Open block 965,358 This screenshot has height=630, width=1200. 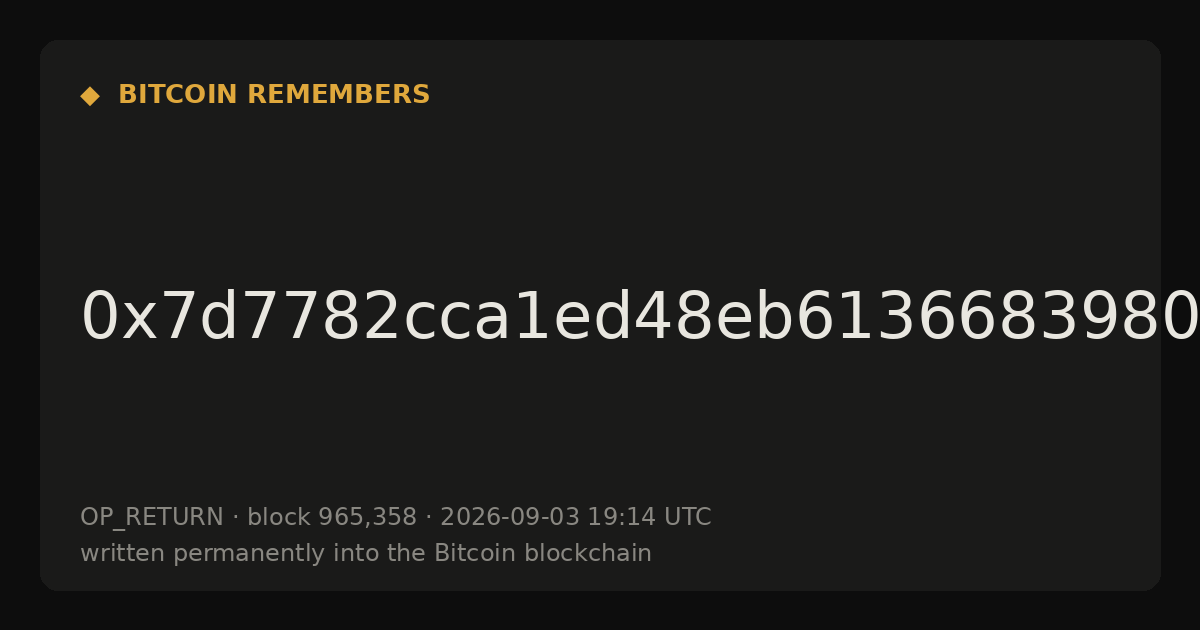[x=332, y=517]
